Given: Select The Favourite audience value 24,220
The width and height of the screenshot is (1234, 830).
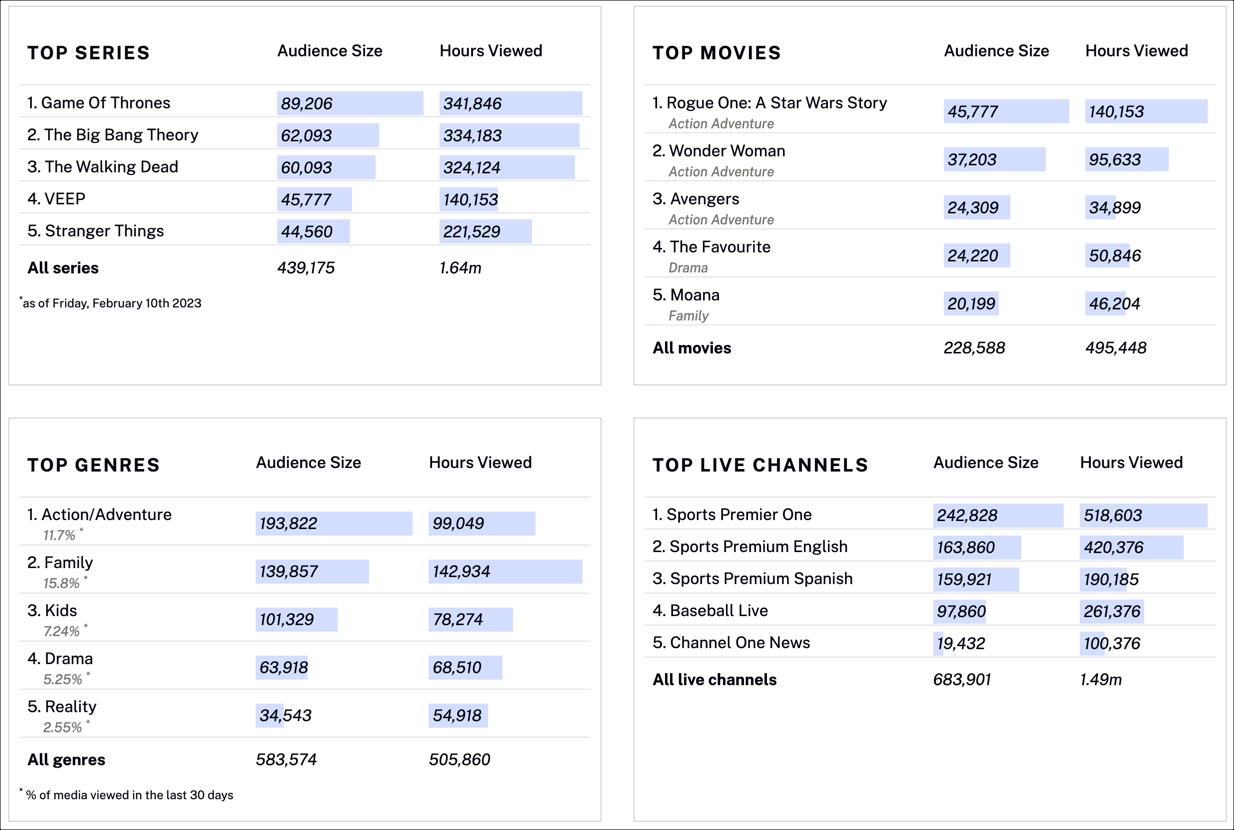Looking at the screenshot, I should coord(973,256).
